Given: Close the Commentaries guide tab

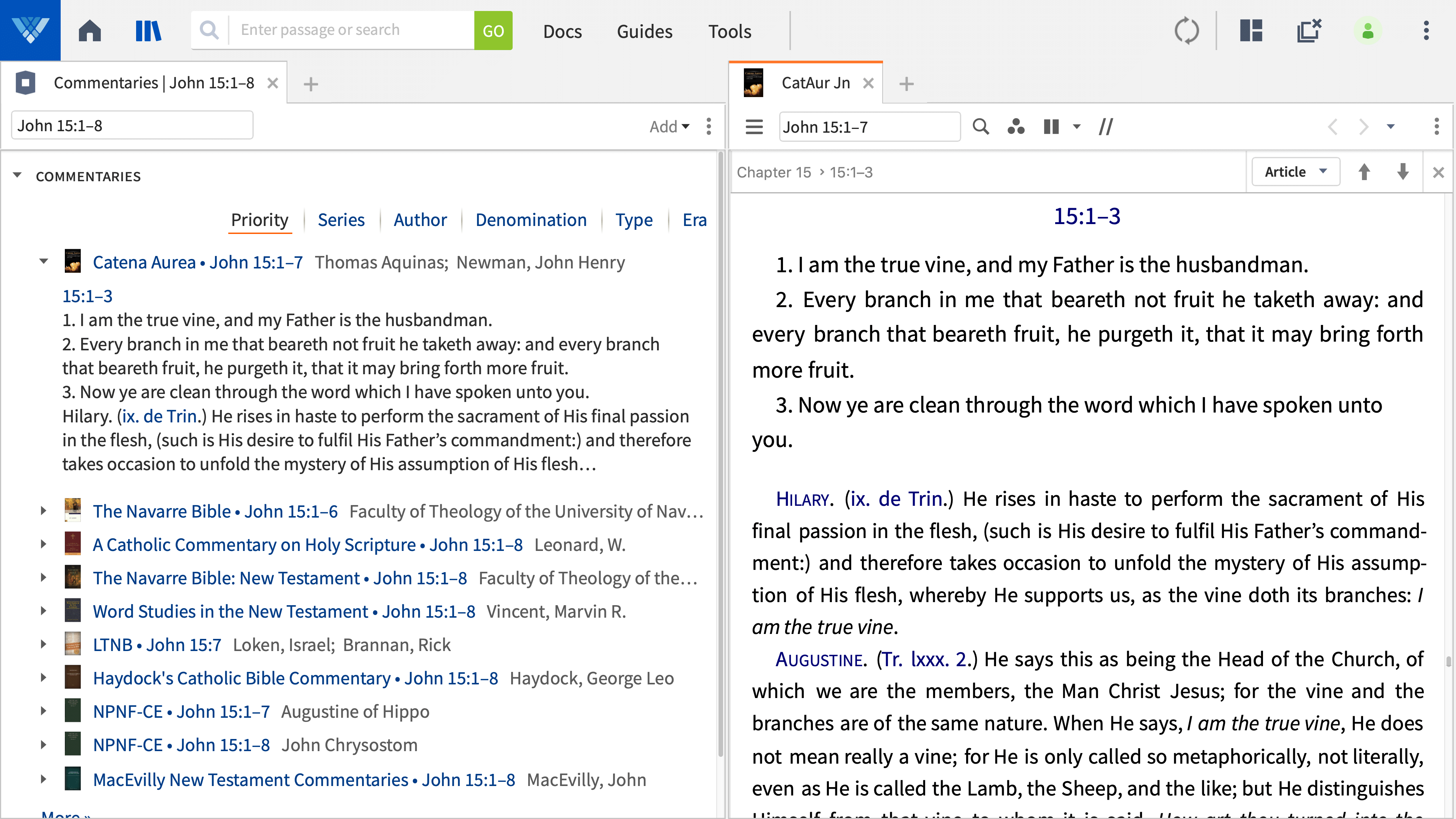Looking at the screenshot, I should [273, 84].
